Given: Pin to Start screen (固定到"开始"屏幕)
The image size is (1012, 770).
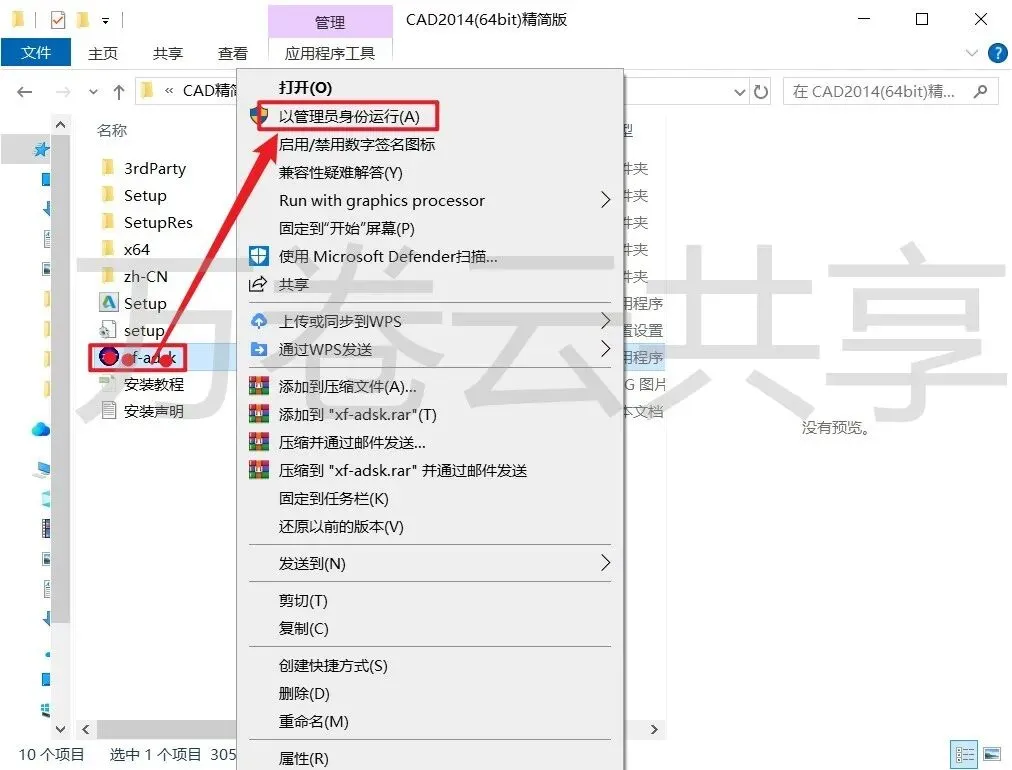Looking at the screenshot, I should pyautogui.click(x=347, y=228).
